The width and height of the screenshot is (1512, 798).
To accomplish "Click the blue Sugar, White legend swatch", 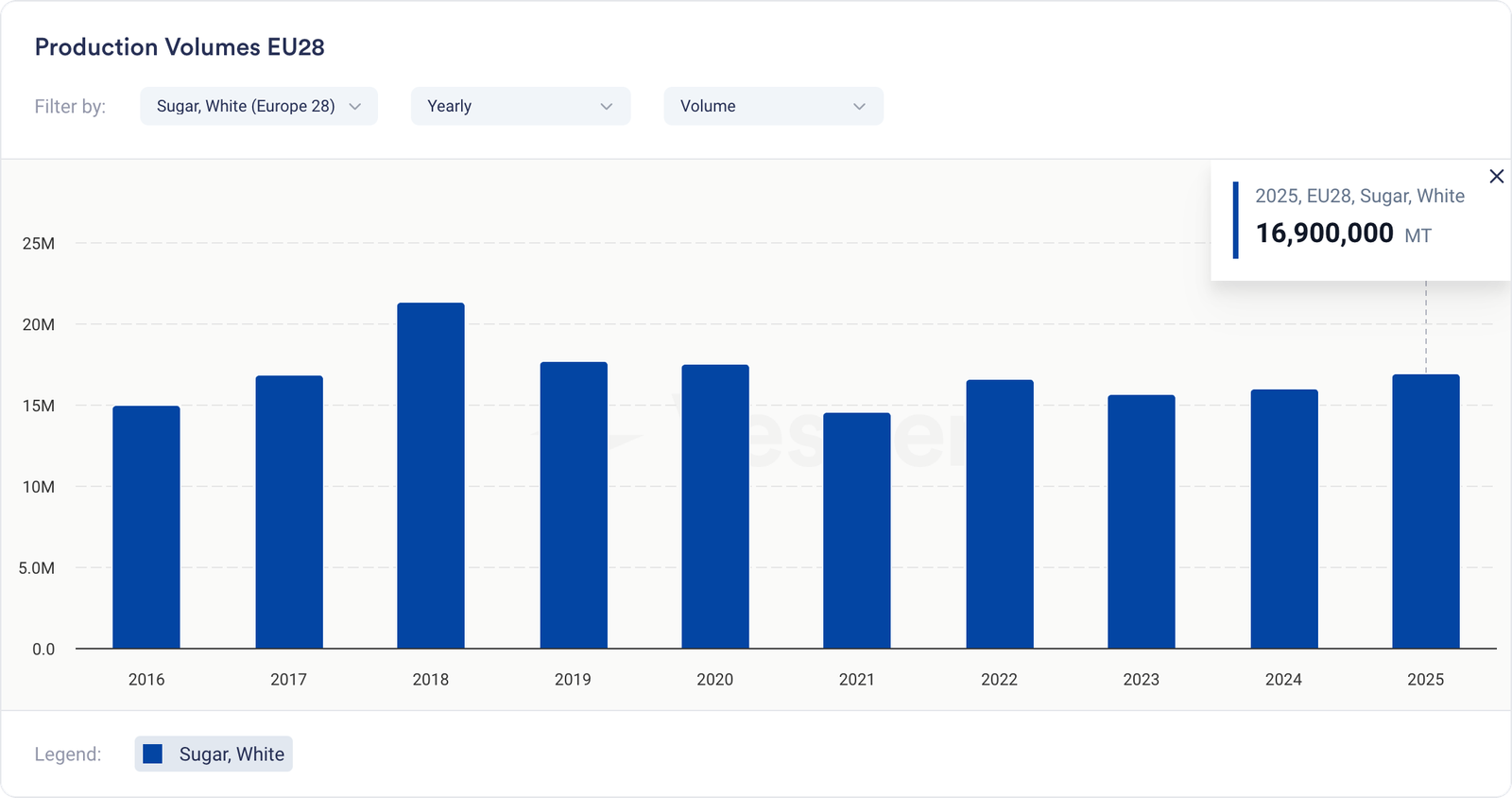I will point(152,754).
